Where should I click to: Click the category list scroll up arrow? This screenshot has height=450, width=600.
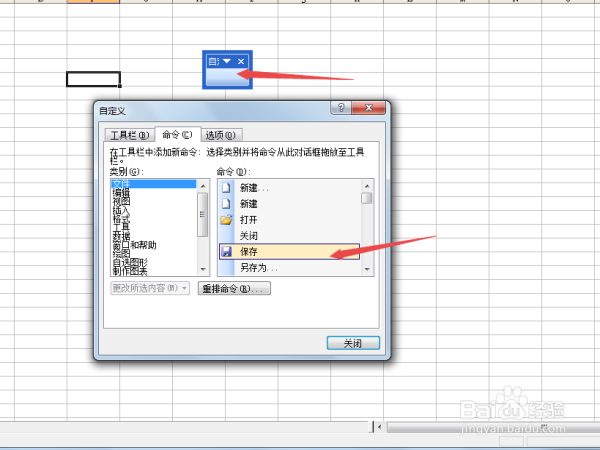[x=203, y=186]
